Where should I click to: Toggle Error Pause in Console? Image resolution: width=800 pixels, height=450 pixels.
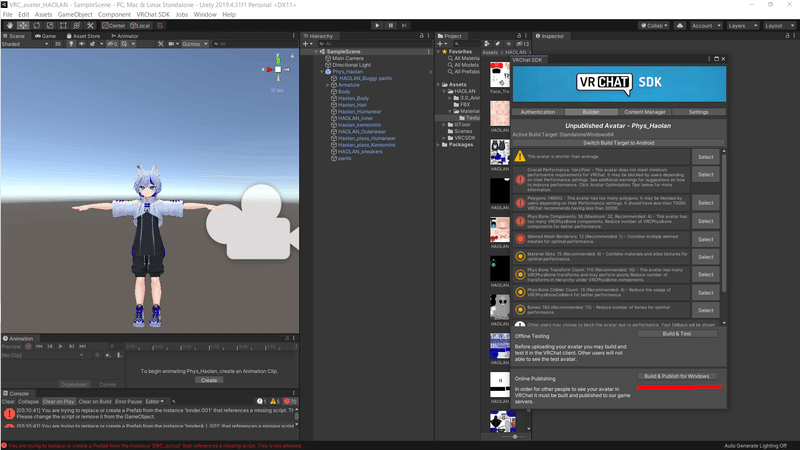tap(129, 402)
